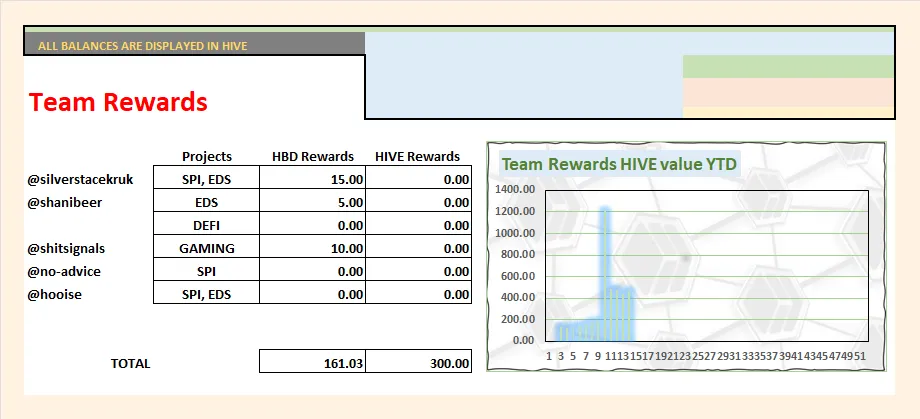Click the 1200.00 axis label on chart
This screenshot has width=920, height=419.
515,211
